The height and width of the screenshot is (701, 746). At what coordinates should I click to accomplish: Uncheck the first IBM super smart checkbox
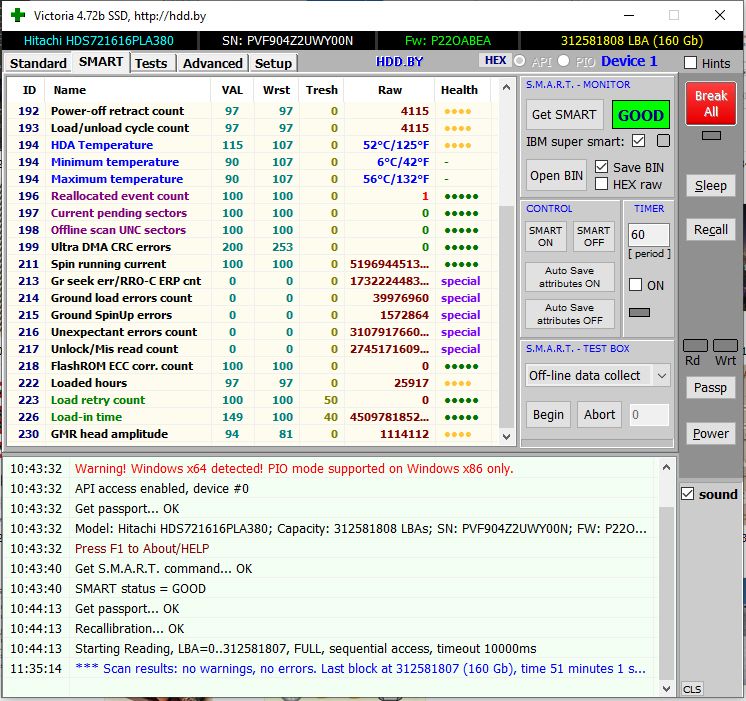click(638, 141)
